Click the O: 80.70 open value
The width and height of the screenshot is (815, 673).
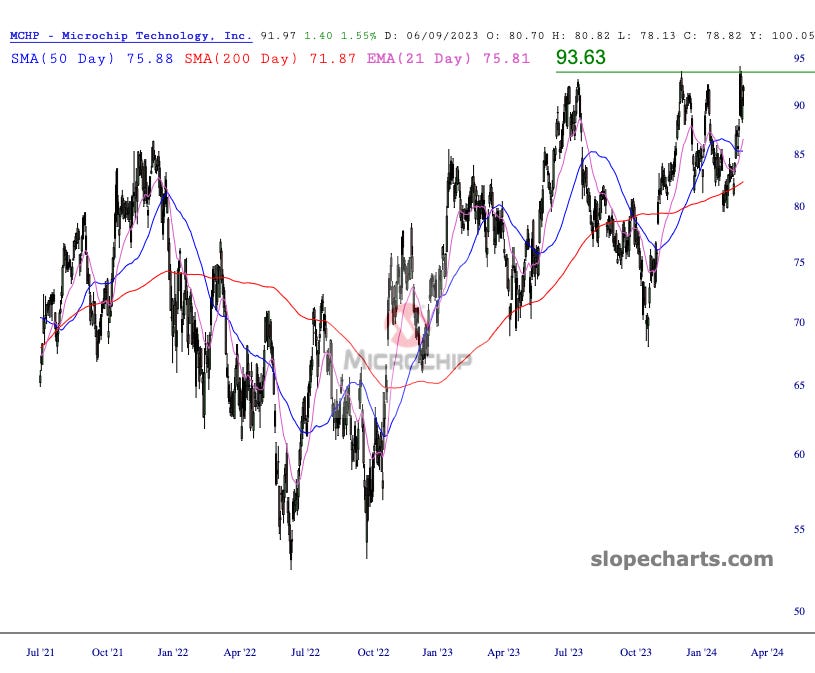pos(515,36)
